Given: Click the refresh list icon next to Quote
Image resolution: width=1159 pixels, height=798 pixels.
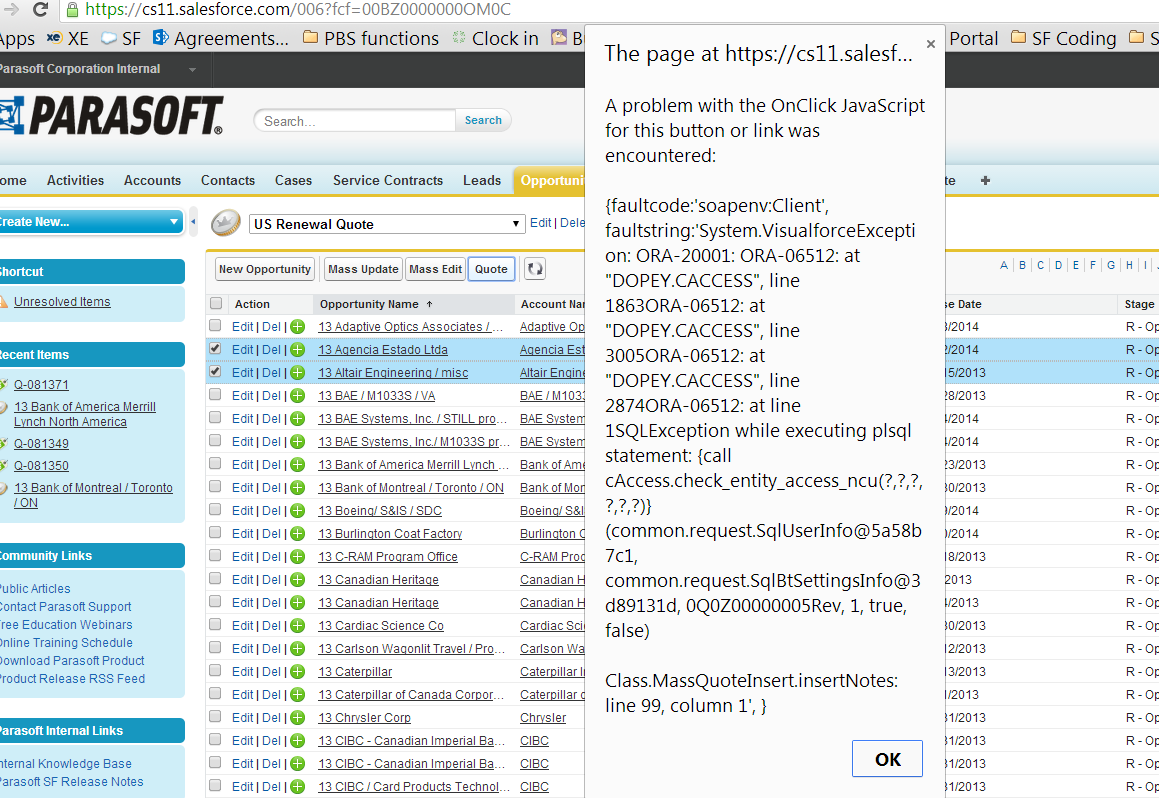Looking at the screenshot, I should click(535, 269).
